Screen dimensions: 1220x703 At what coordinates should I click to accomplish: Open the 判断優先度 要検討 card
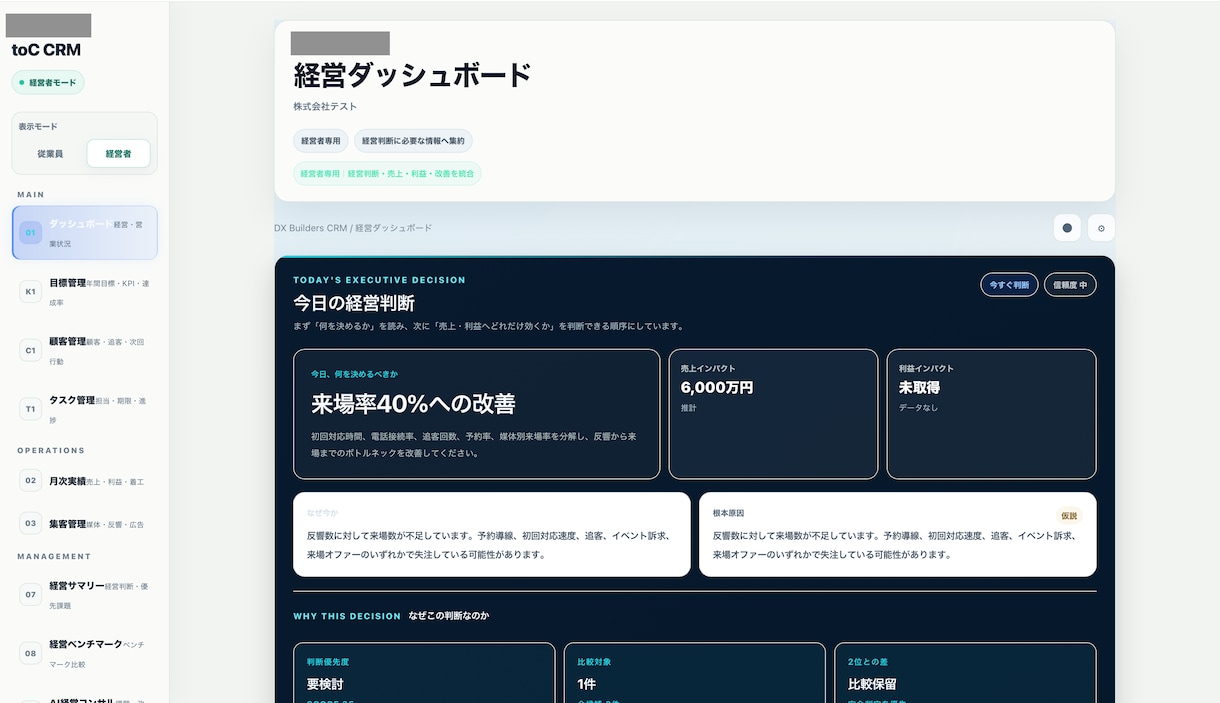coord(424,672)
